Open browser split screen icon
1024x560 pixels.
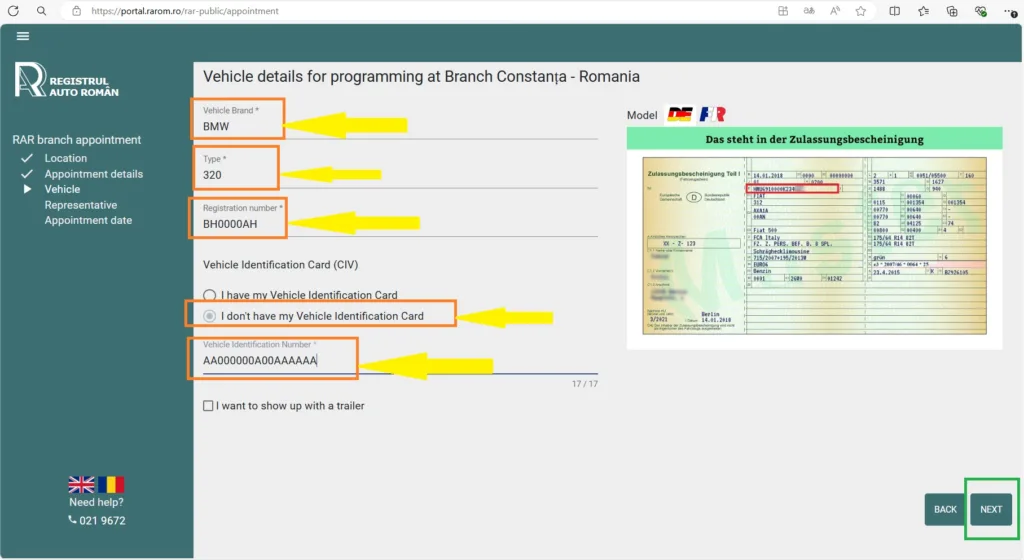[894, 11]
